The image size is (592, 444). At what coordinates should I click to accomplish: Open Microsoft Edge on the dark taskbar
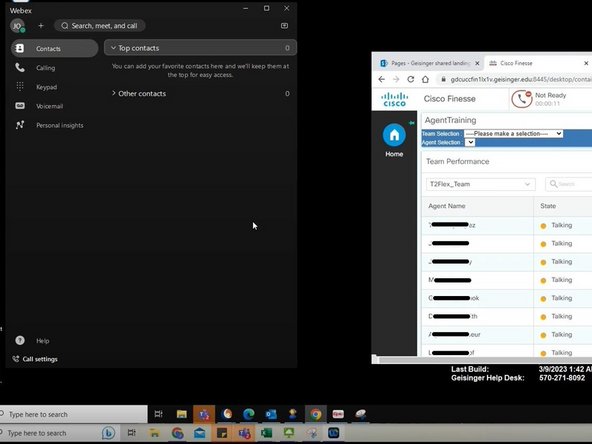[248, 414]
